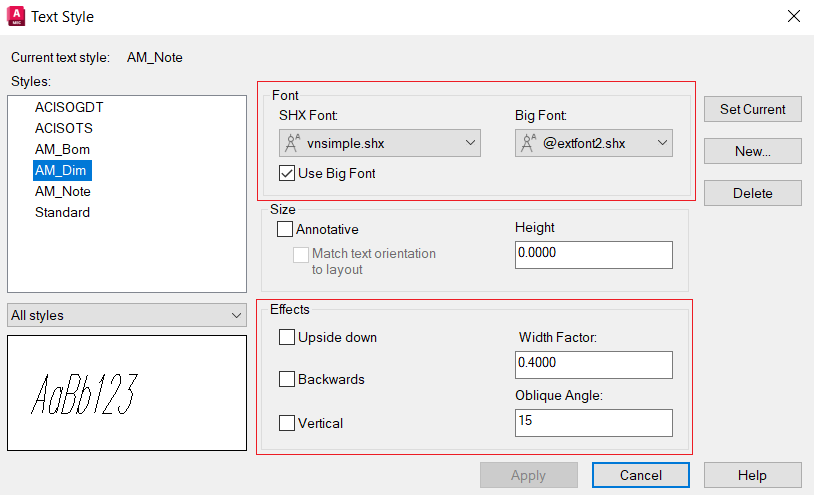Click the Width Factor input field
The width and height of the screenshot is (814, 495).
pyautogui.click(x=594, y=365)
